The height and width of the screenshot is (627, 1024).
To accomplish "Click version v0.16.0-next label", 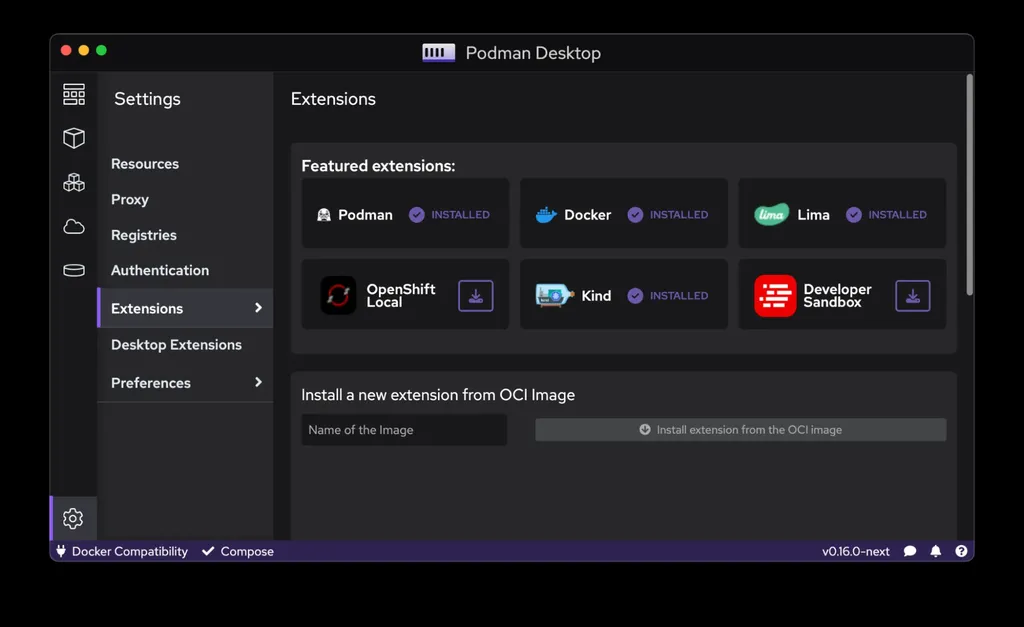I will pyautogui.click(x=856, y=551).
